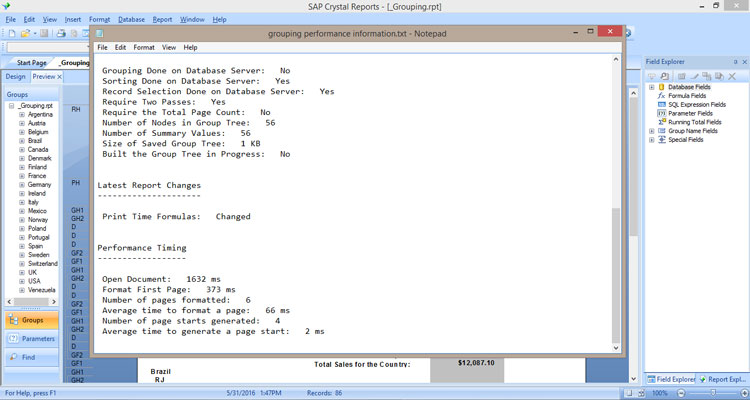Open the Database menu in Crystal Reports
Image resolution: width=750 pixels, height=400 pixels.
[131, 20]
